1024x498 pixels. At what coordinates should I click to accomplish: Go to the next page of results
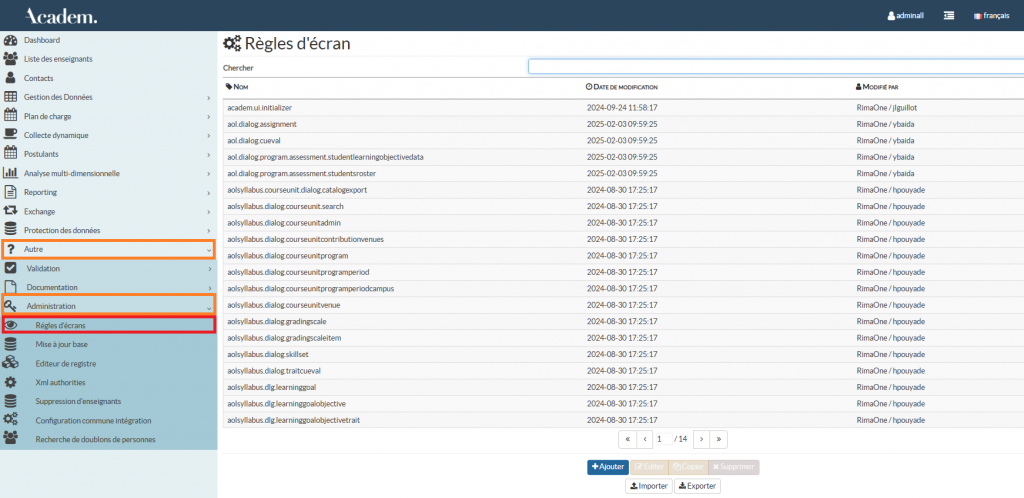pos(701,439)
